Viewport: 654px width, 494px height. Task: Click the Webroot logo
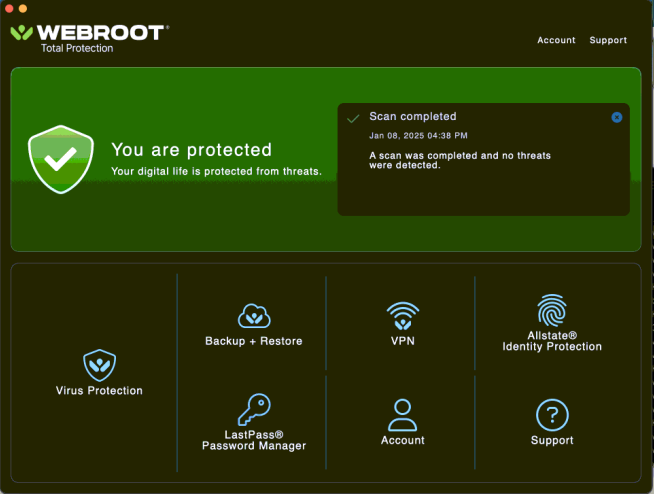point(89,33)
